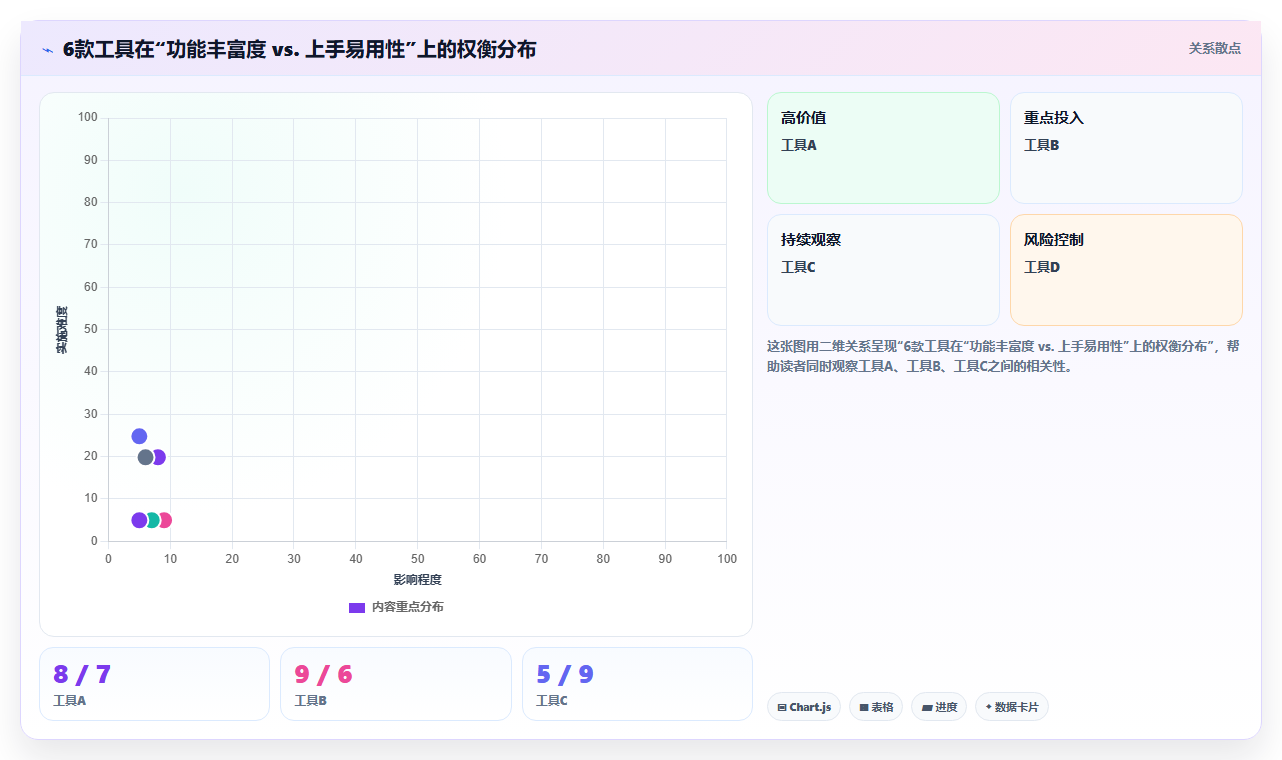1282x760 pixels.
Task: Select the 数据卡片 tag
Action: pos(1012,707)
